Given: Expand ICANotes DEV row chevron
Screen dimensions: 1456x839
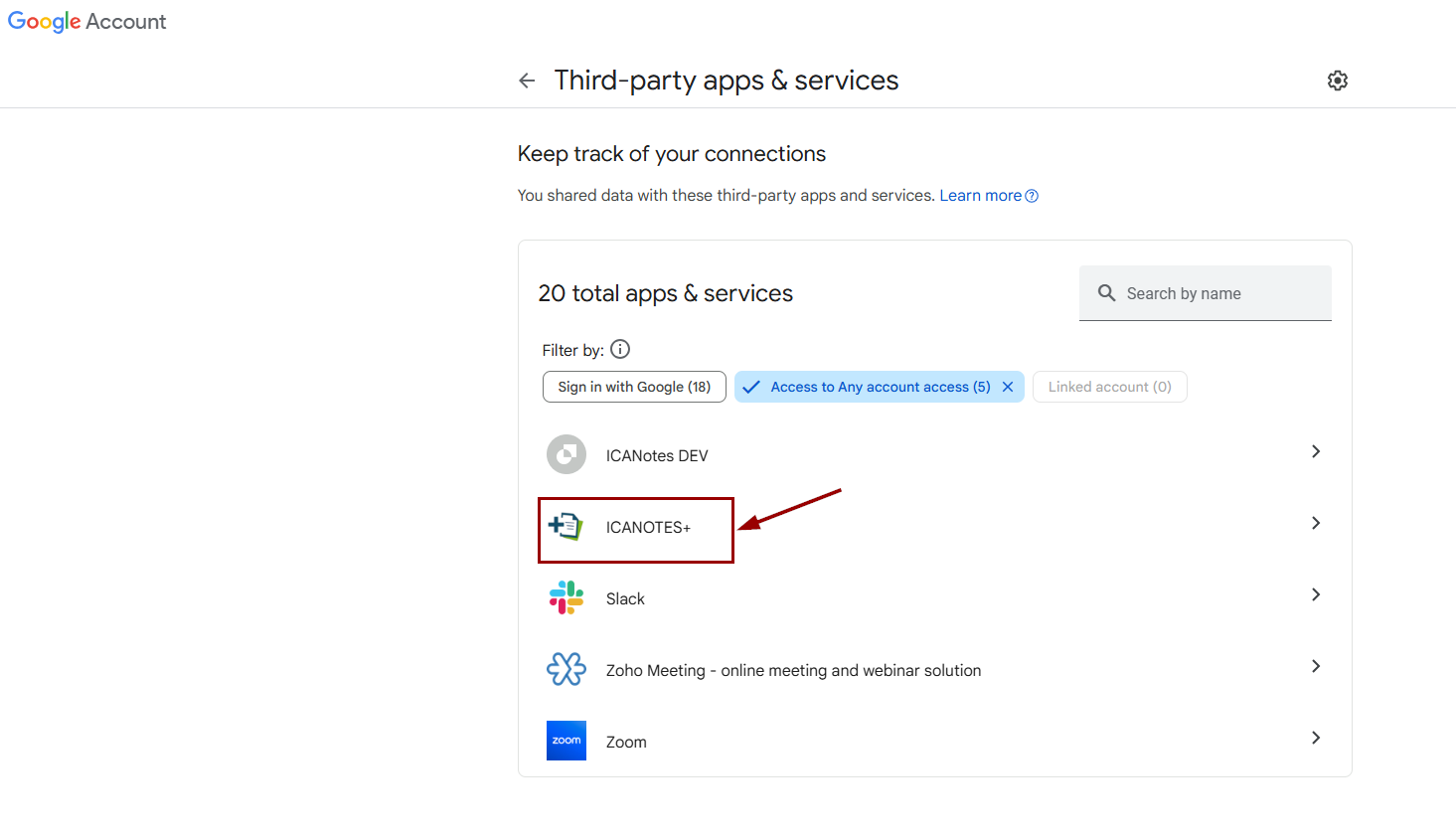Looking at the screenshot, I should 1316,451.
